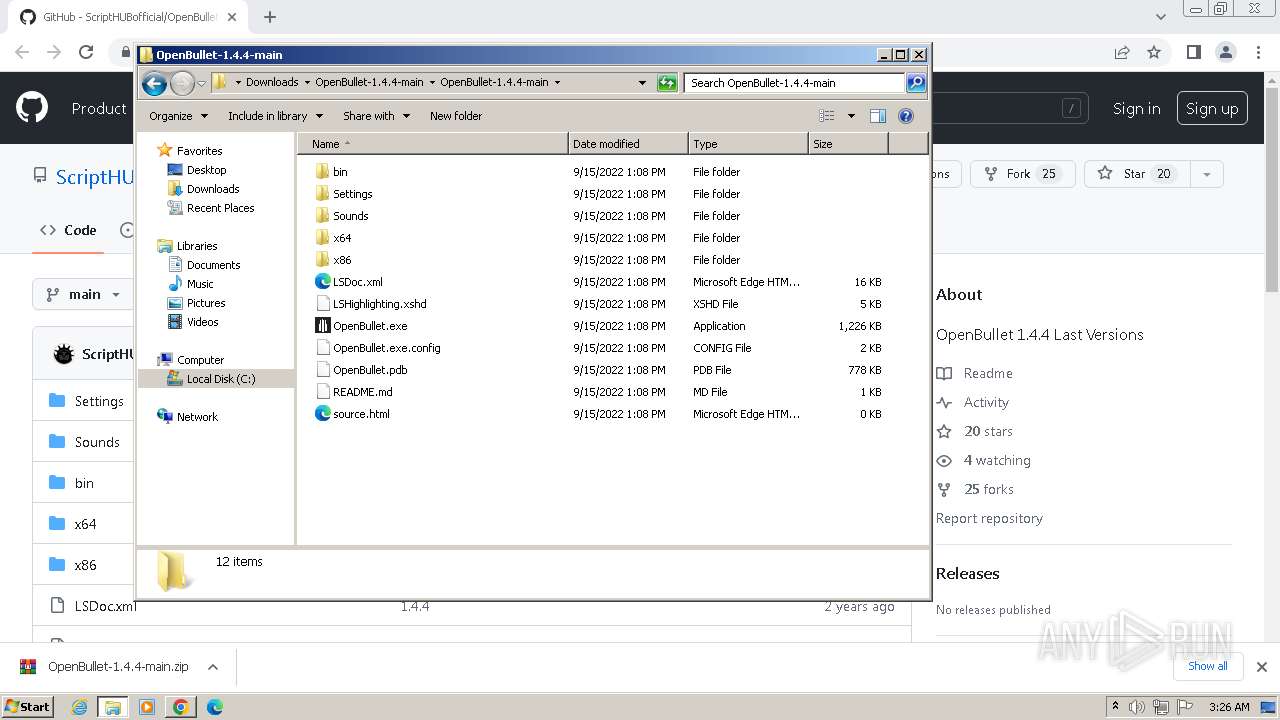This screenshot has height=720, width=1280.
Task: Click the Chrome reload page icon
Action: click(86, 52)
